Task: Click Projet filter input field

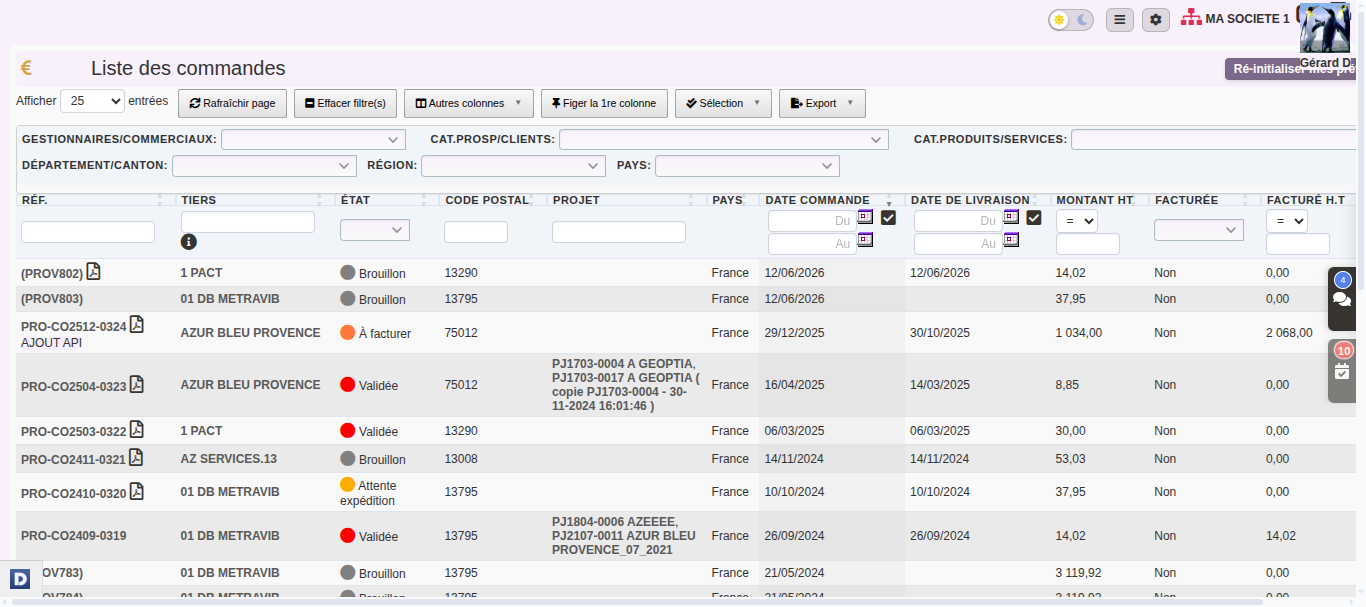Action: [x=619, y=232]
